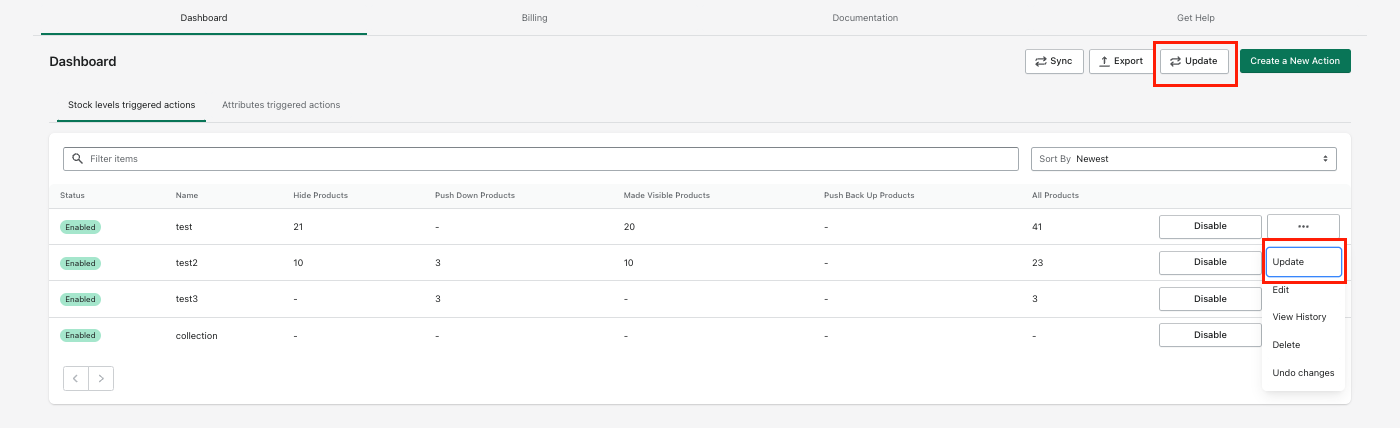Click the search magnifier icon in filter box
Screen dimensions: 1400x428
coord(78,159)
